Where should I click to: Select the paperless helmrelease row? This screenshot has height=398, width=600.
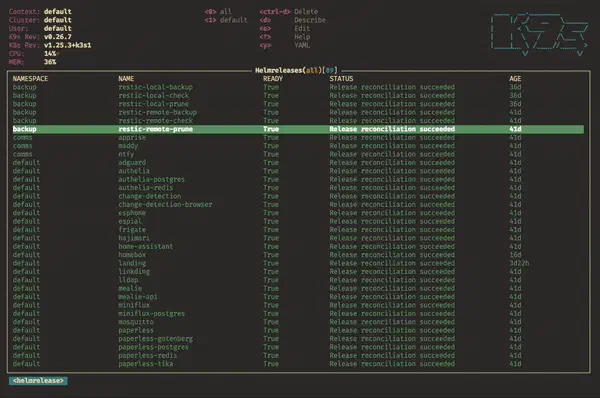click(298, 331)
